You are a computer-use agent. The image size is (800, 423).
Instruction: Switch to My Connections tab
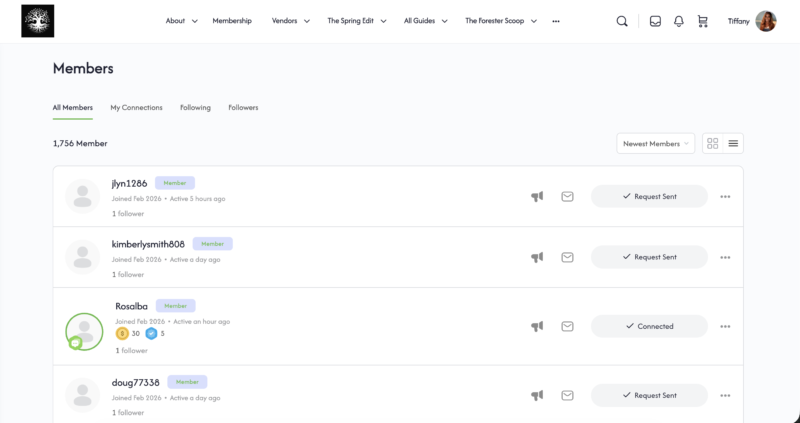pyautogui.click(x=136, y=108)
